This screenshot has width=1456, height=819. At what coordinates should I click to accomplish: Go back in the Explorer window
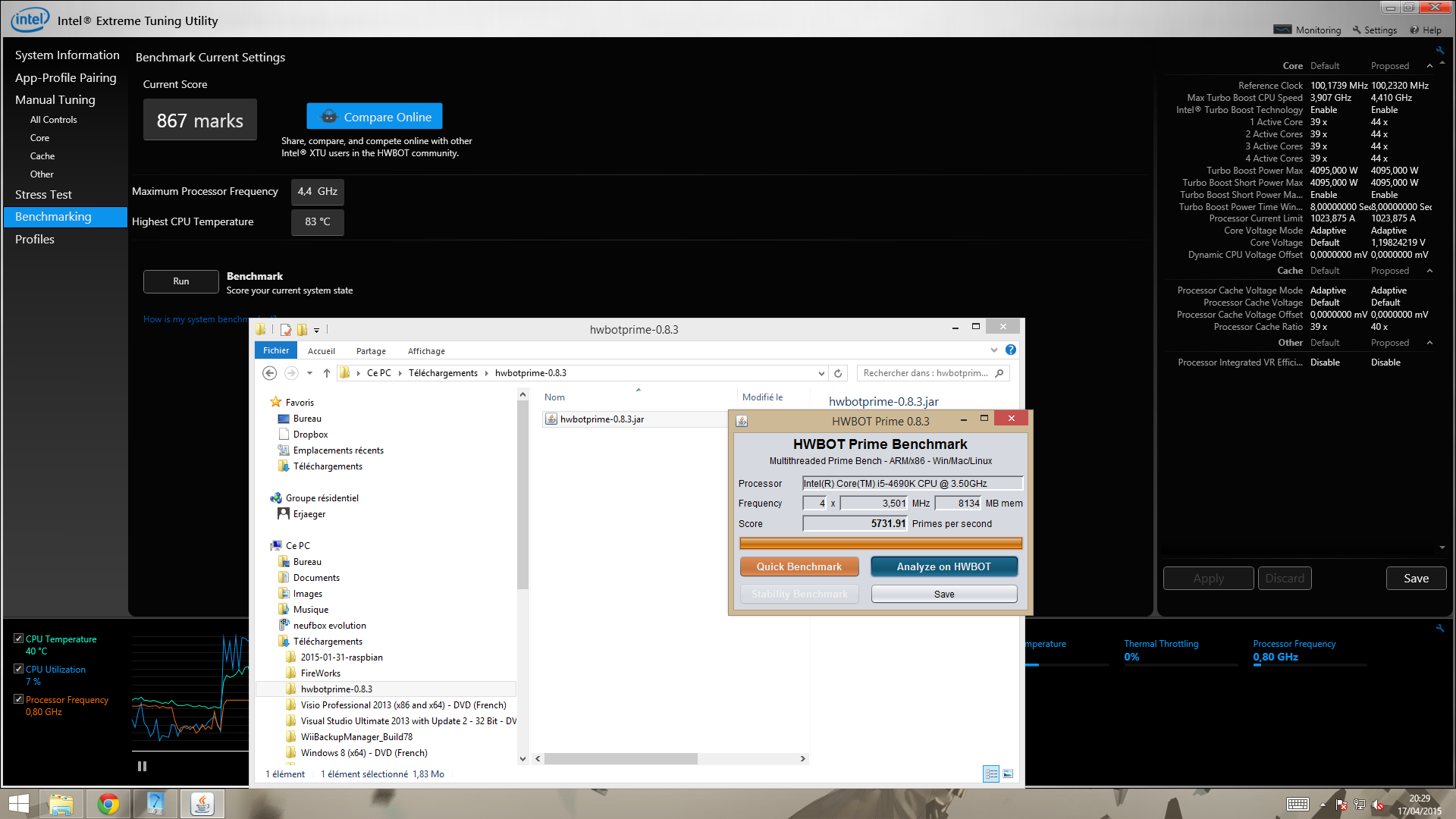click(269, 373)
